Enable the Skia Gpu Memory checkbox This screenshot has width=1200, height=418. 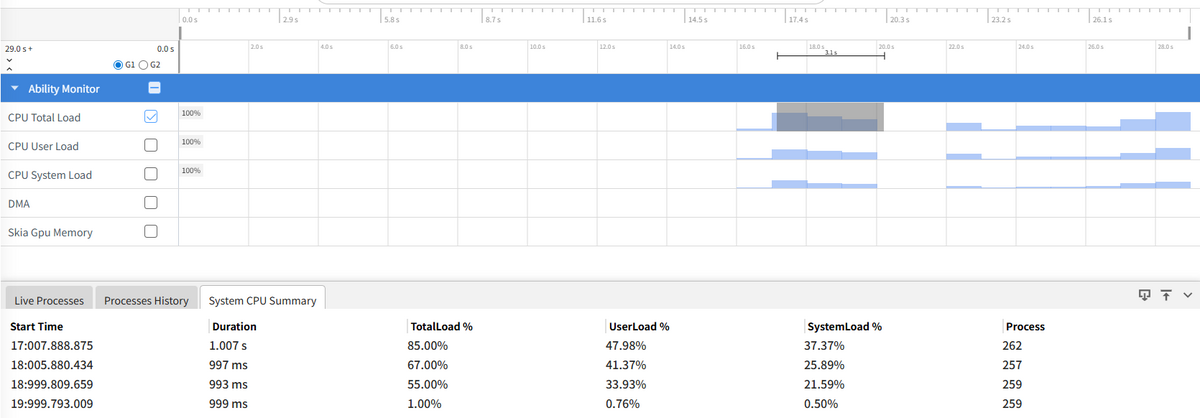151,232
